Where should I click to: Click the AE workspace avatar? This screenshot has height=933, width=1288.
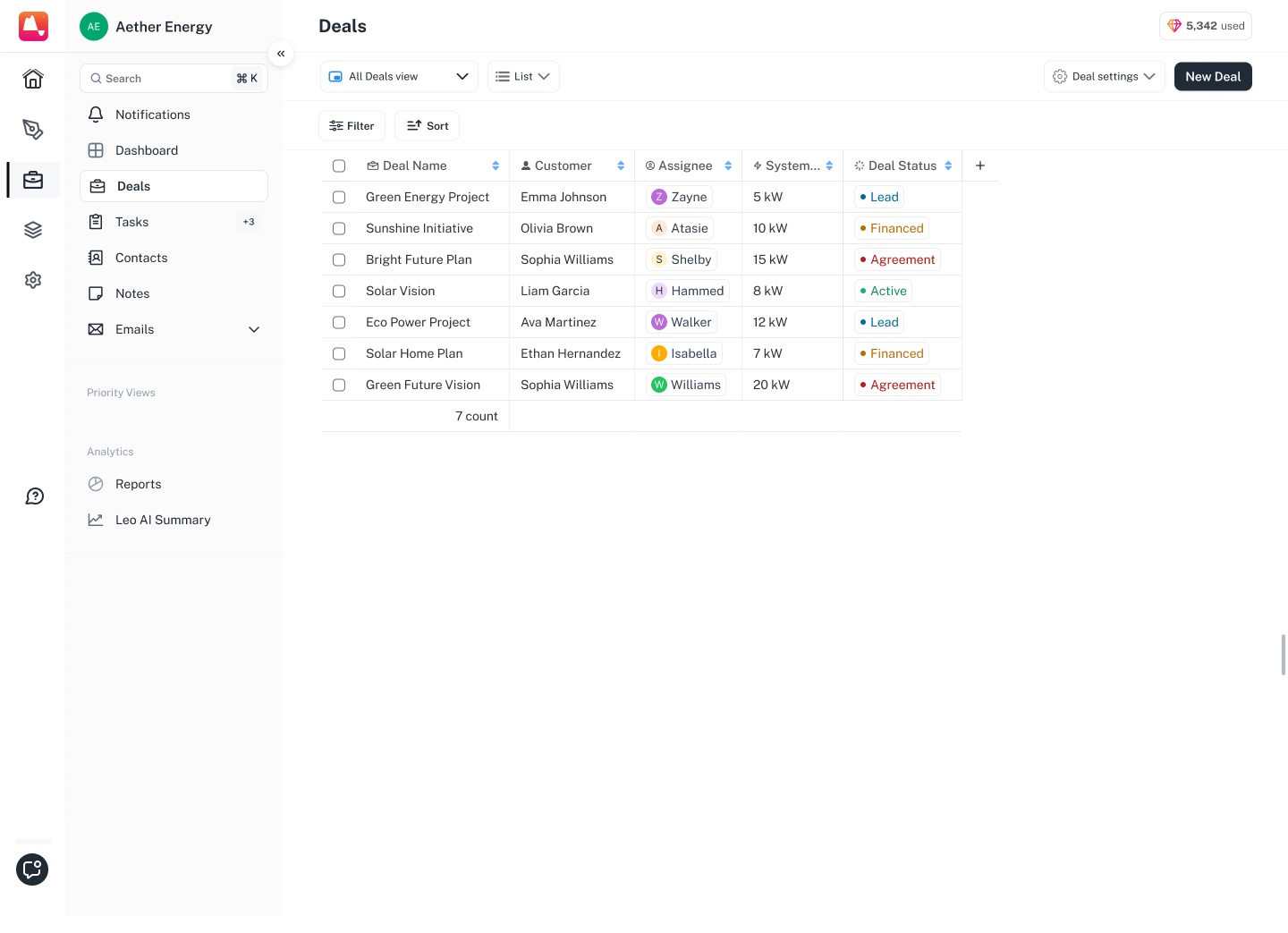94,27
